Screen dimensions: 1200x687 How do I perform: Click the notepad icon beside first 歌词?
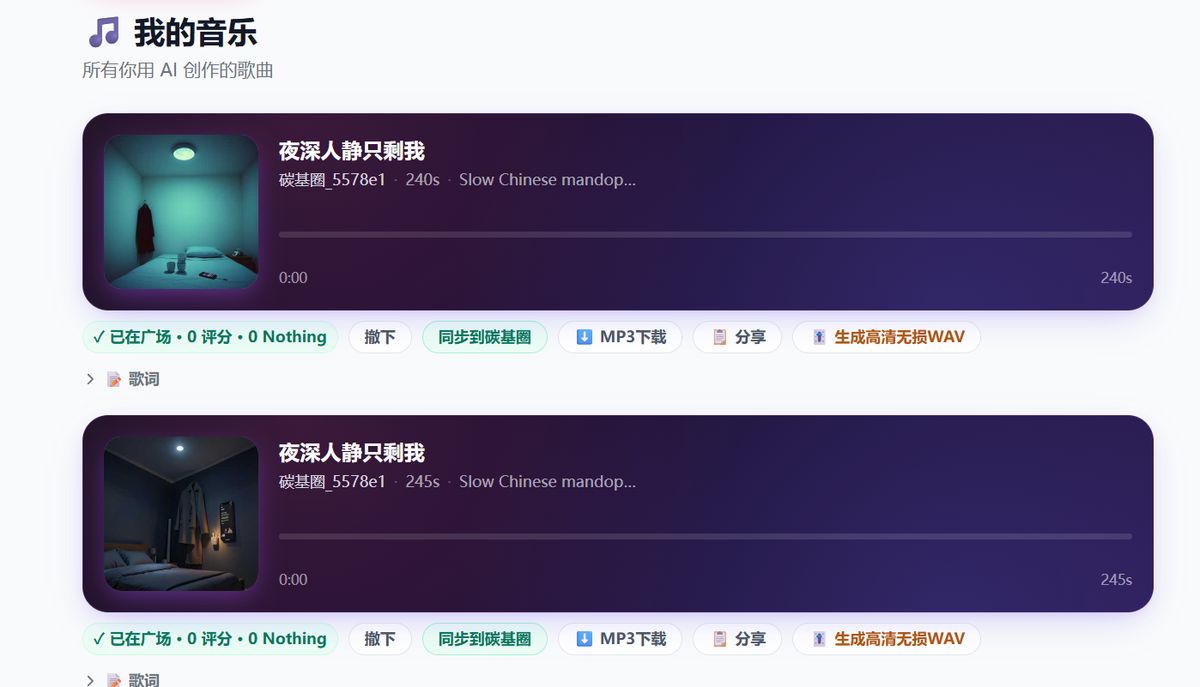click(x=114, y=379)
